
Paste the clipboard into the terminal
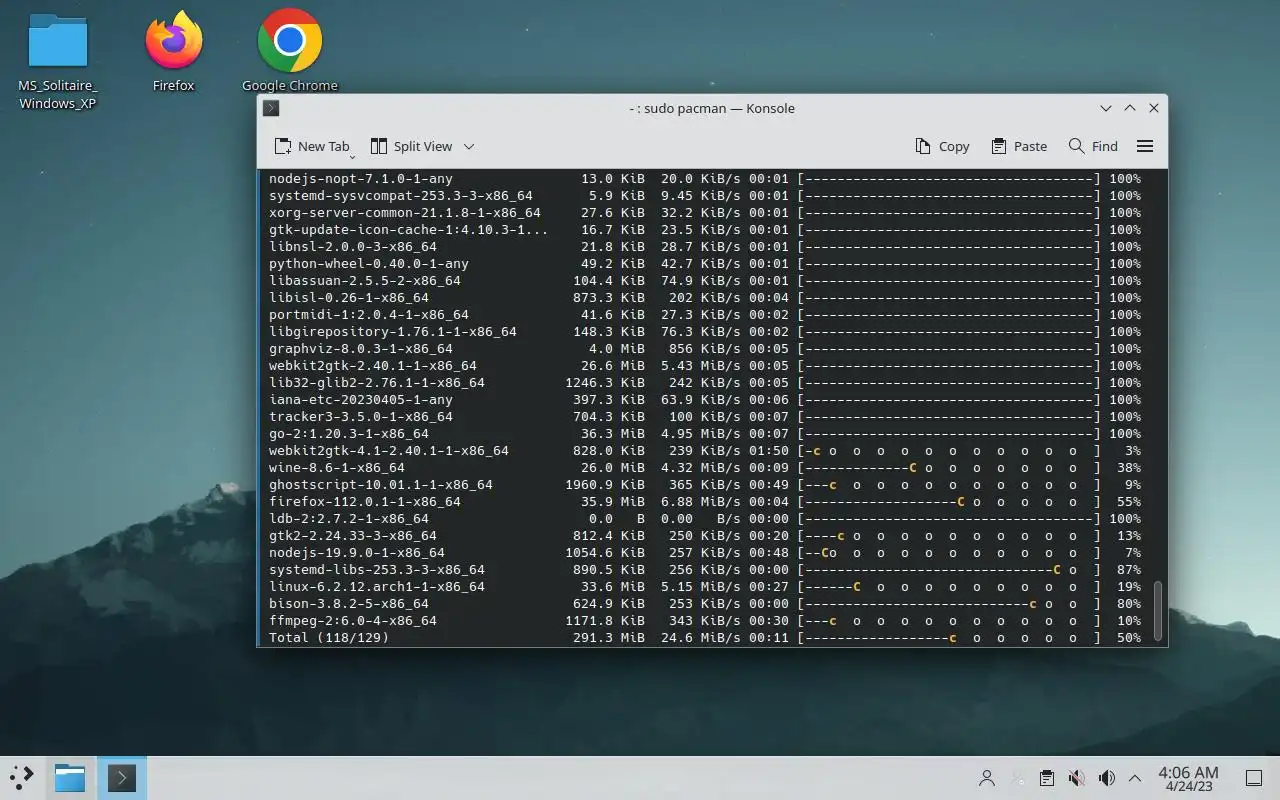tap(1019, 146)
